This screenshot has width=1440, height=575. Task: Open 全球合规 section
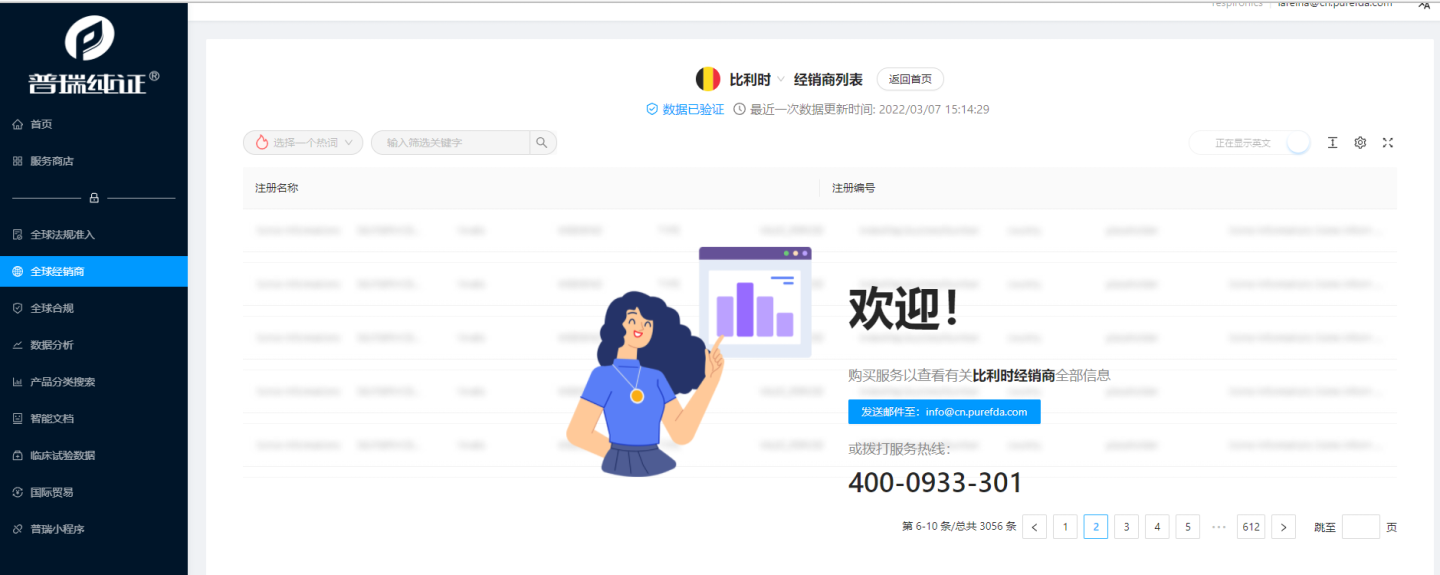[x=94, y=308]
